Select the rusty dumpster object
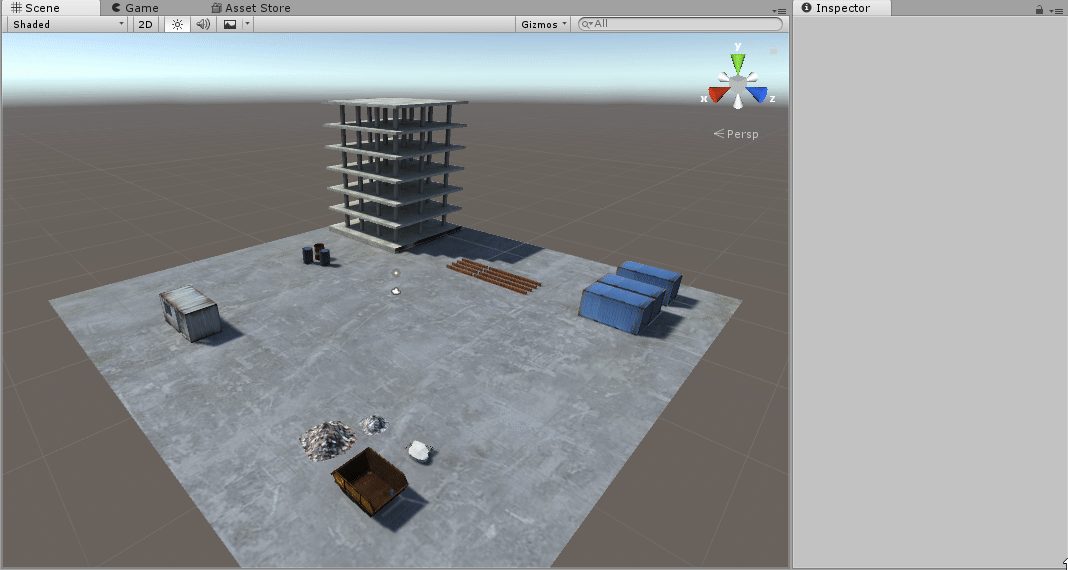 [369, 480]
